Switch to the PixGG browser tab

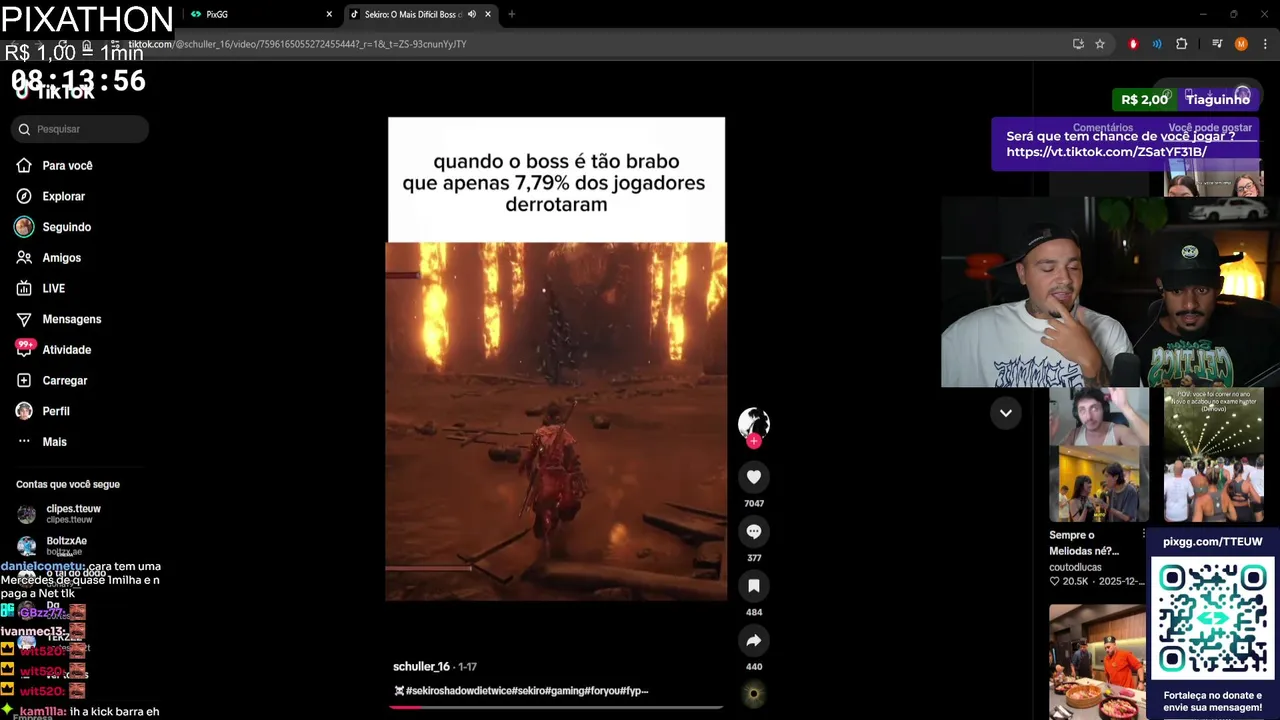click(x=260, y=14)
